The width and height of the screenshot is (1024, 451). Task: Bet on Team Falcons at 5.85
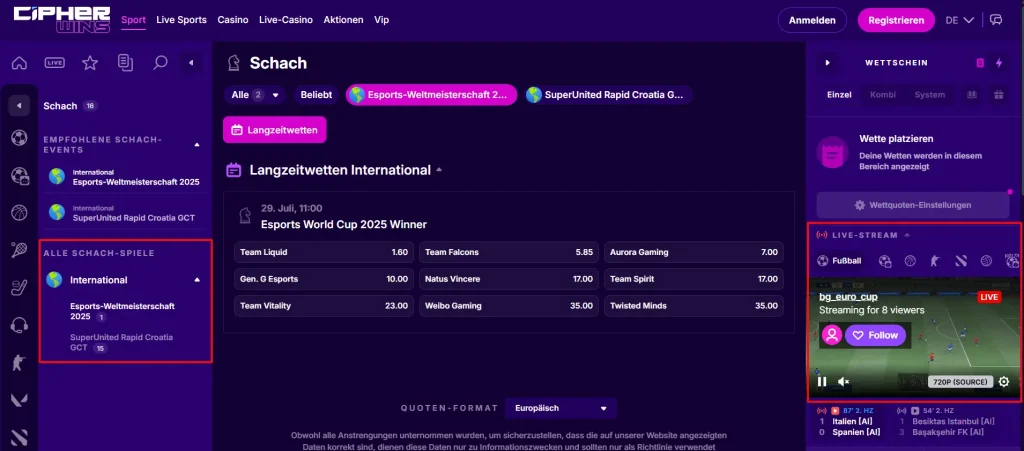[x=509, y=252]
